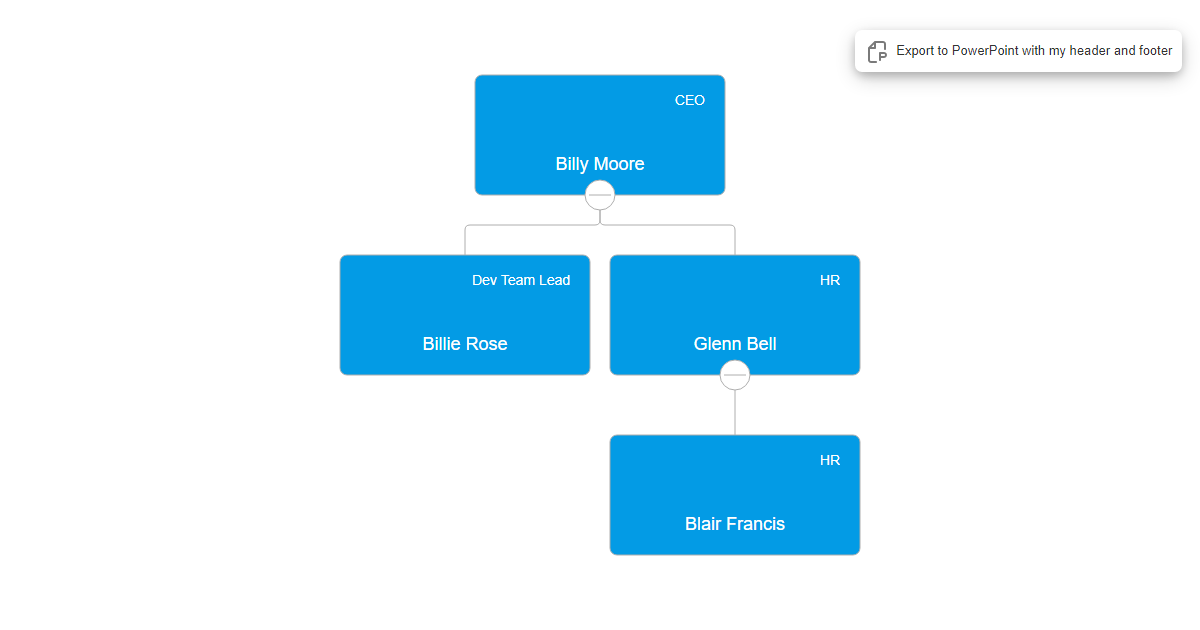Select the Billy Moore name text
The width and height of the screenshot is (1200, 630).
click(599, 163)
